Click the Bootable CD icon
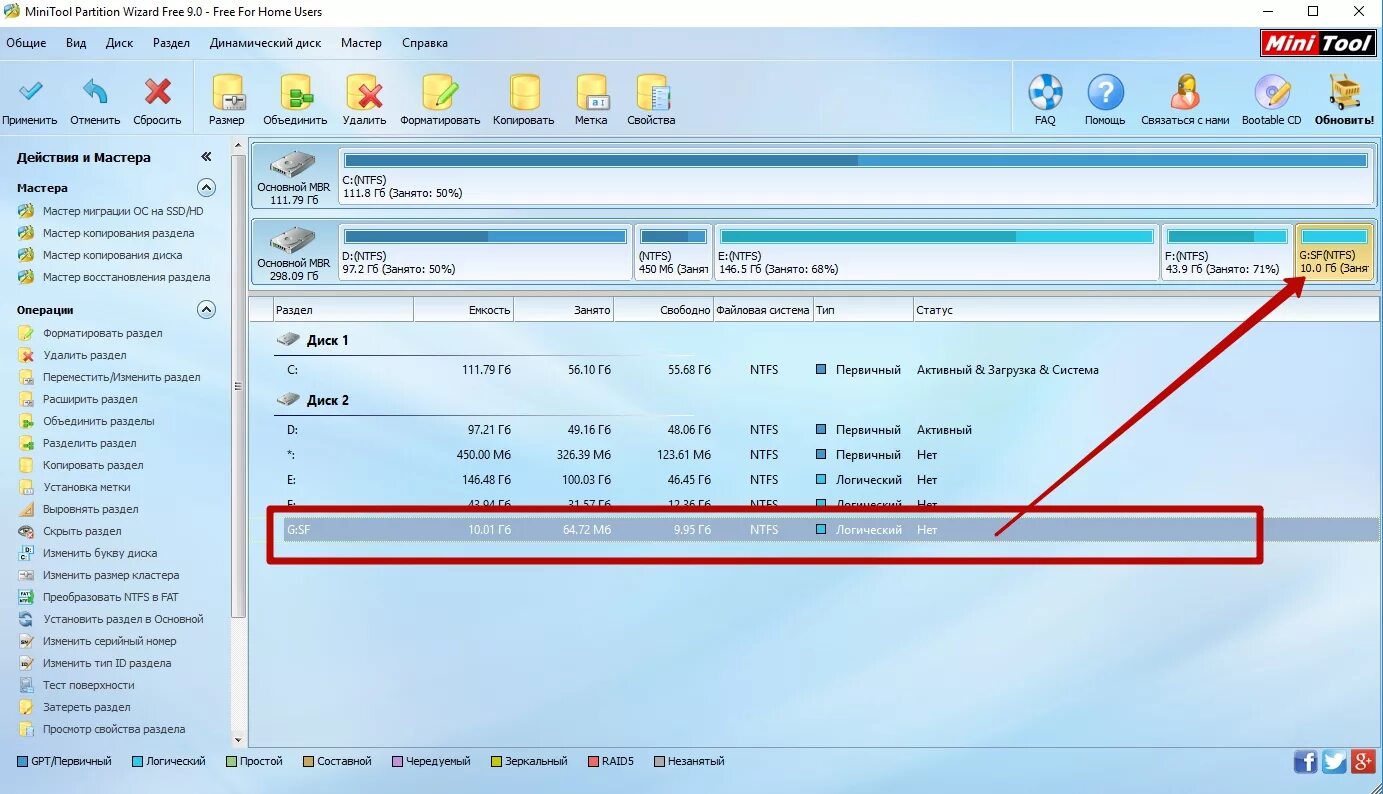The height and width of the screenshot is (794, 1383). (x=1271, y=93)
